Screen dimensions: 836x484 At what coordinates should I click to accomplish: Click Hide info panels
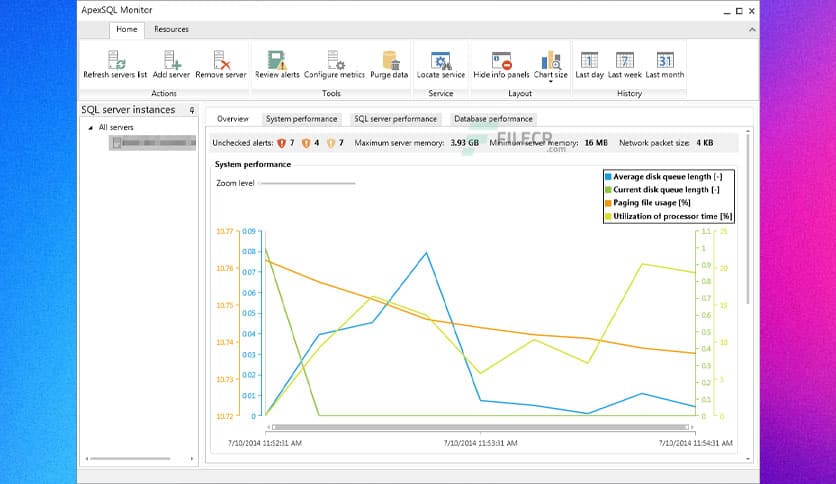pos(501,64)
